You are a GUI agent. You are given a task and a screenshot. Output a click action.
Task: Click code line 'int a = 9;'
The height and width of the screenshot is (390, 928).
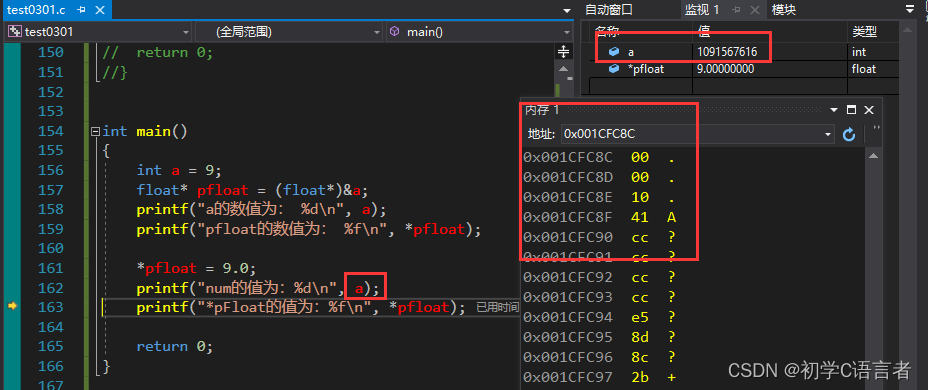179,170
